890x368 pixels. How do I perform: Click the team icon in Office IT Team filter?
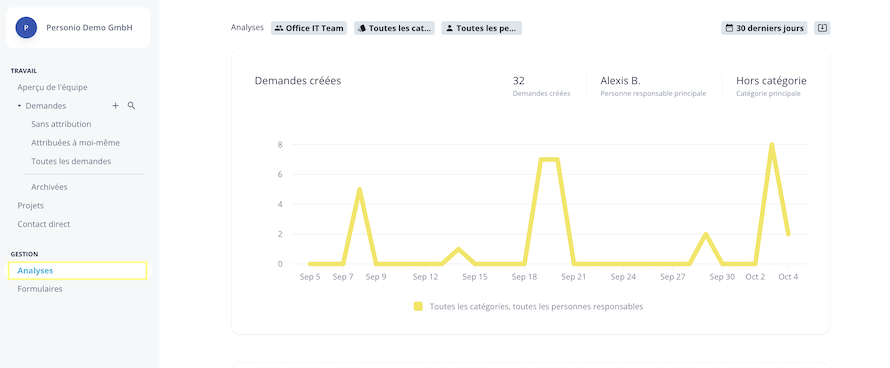(279, 28)
